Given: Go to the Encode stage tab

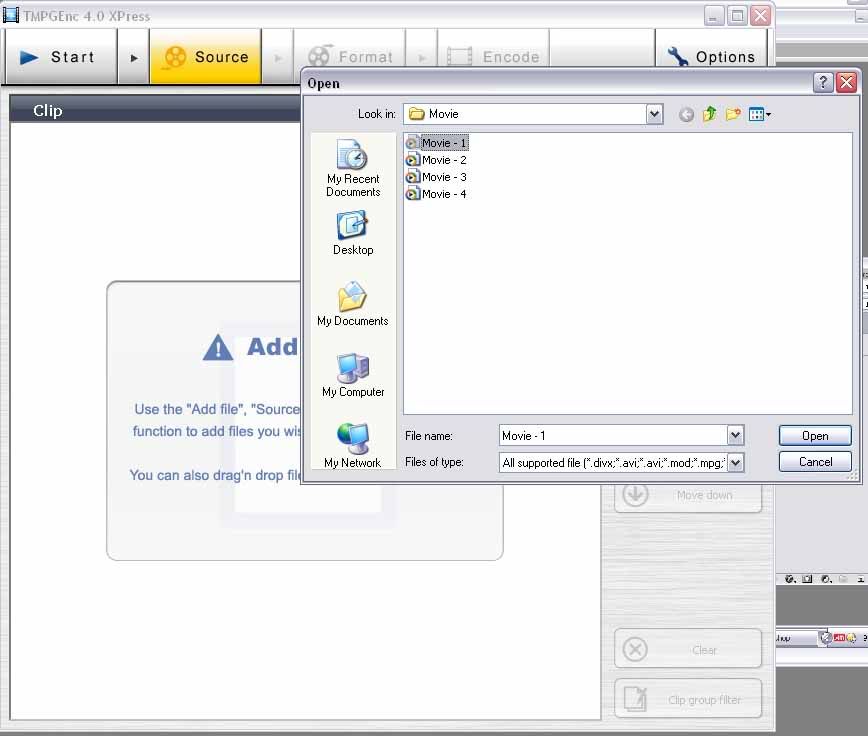Looking at the screenshot, I should pyautogui.click(x=493, y=57).
